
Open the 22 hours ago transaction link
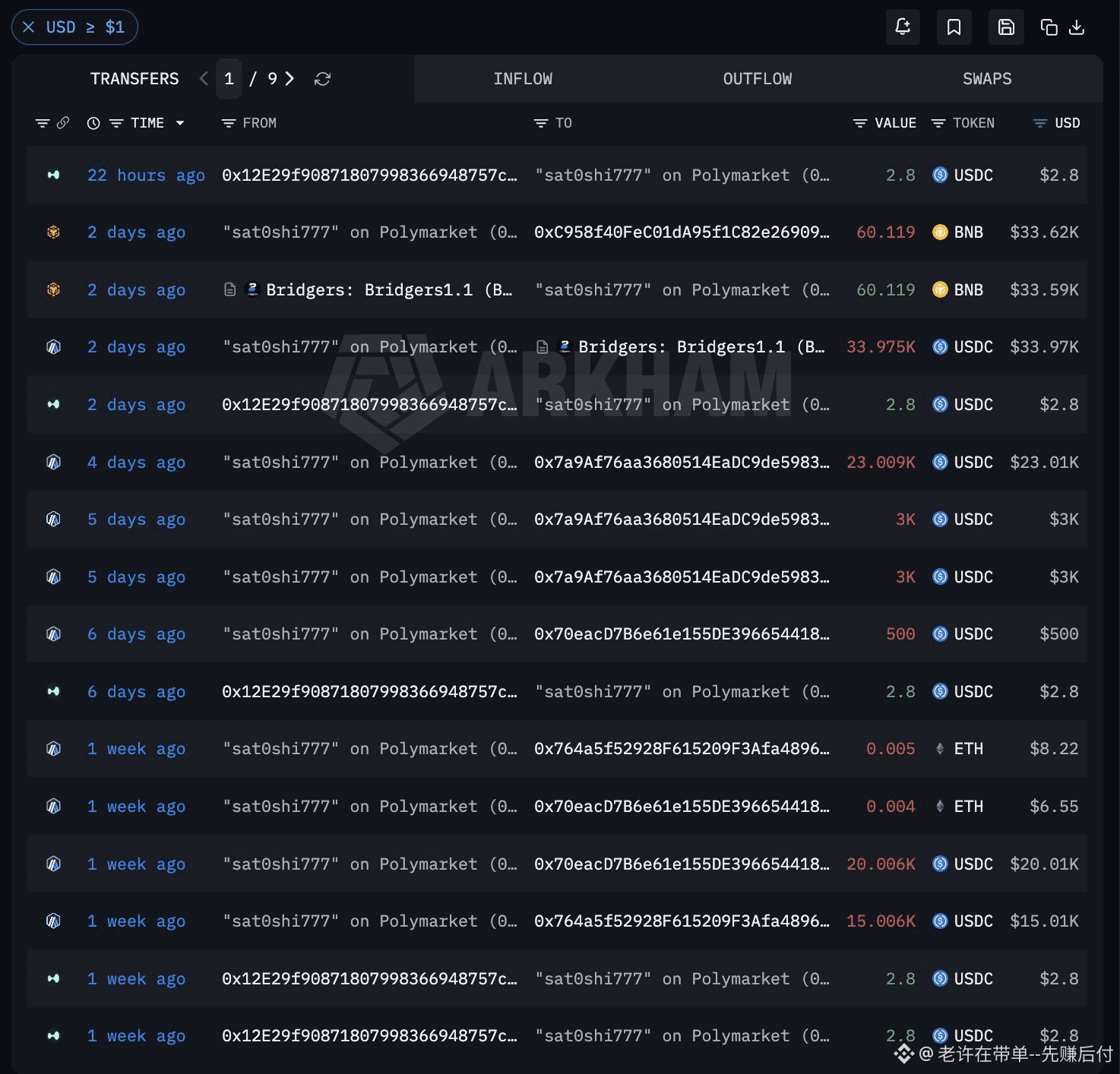(146, 175)
